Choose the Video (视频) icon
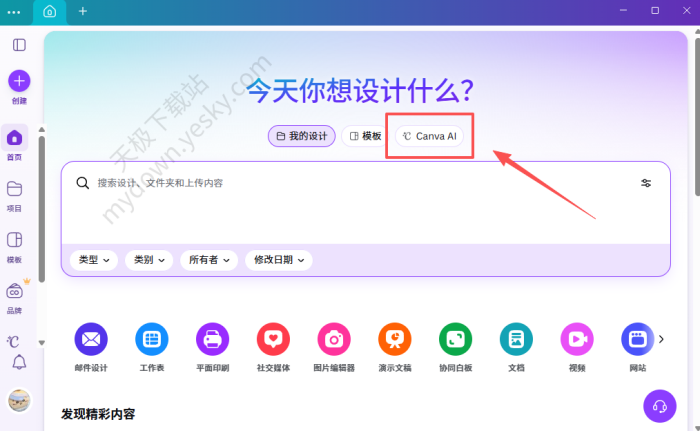700x431 pixels. click(577, 339)
